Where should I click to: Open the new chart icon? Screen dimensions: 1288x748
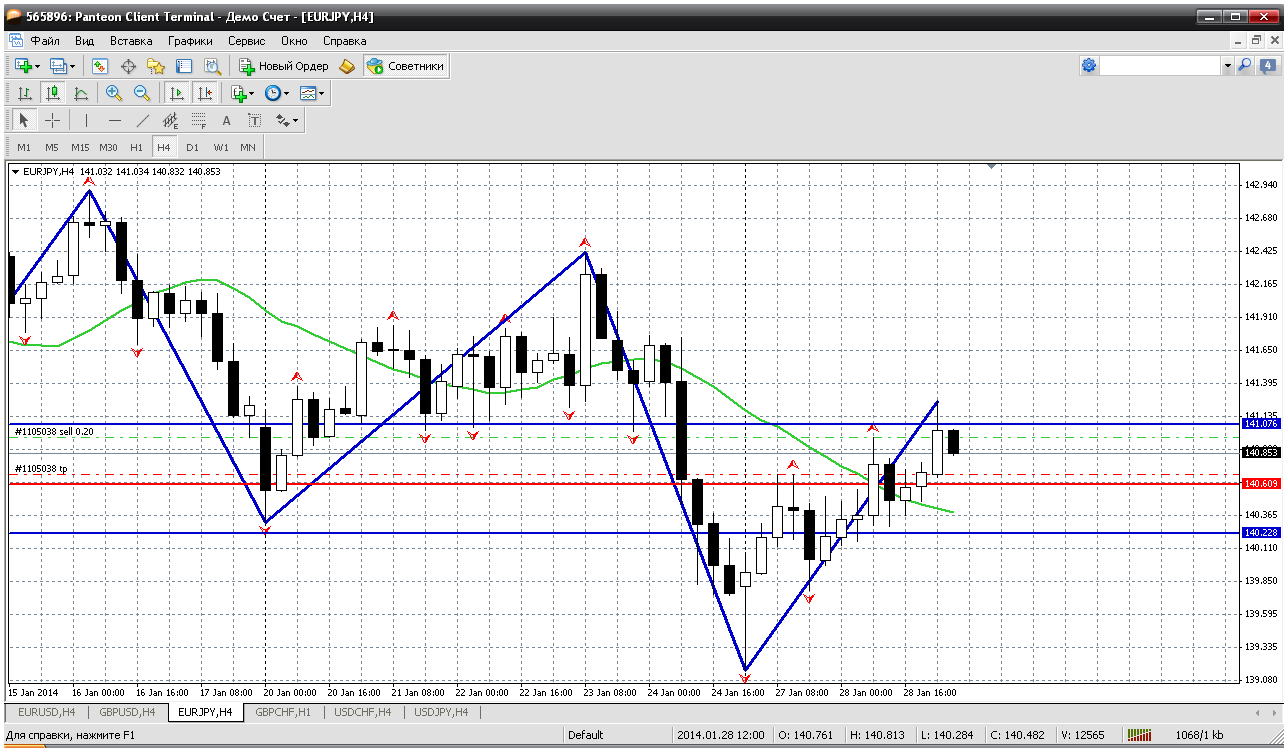point(23,66)
